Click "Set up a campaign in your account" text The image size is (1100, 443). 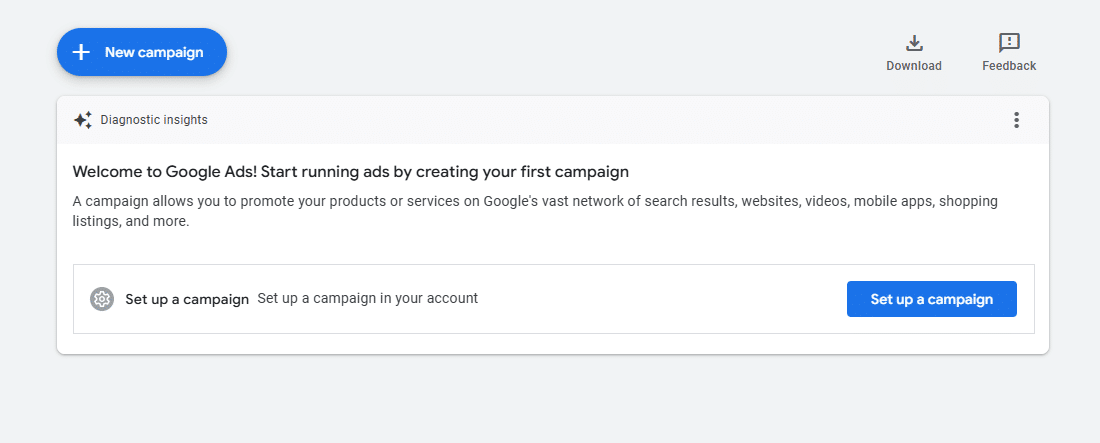368,298
